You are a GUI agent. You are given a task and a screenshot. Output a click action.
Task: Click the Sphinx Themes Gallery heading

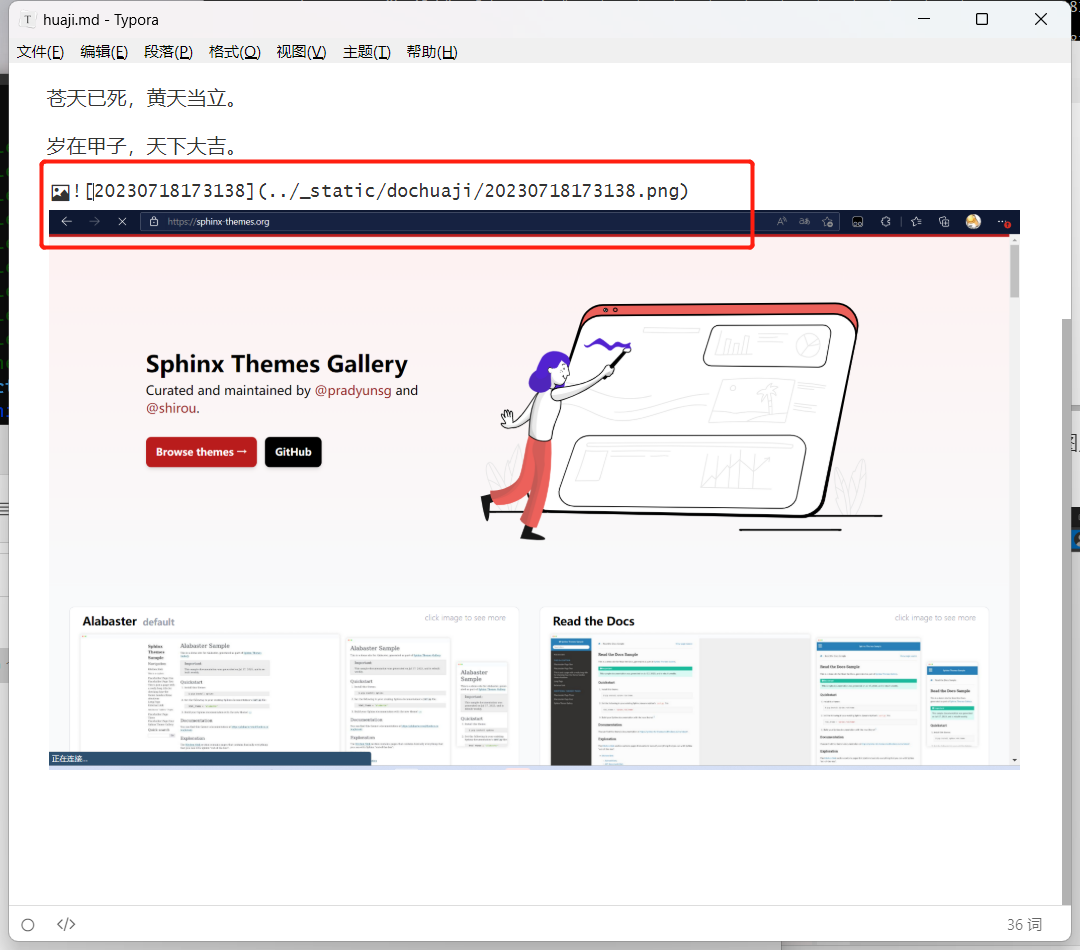(x=276, y=364)
